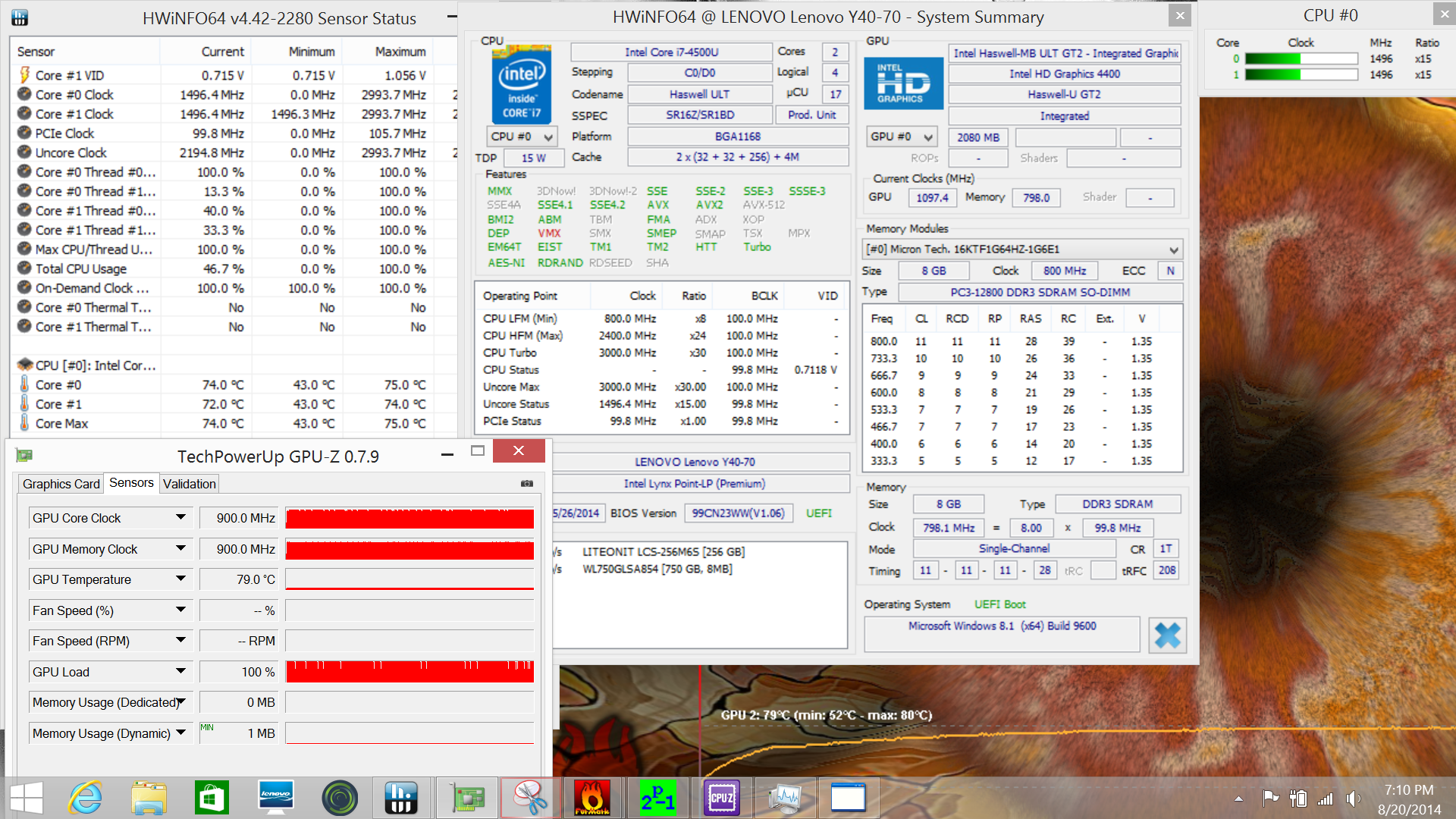This screenshot has width=1456, height=819.
Task: Expand the Memory Modules Micron dropdown
Action: (1023, 249)
